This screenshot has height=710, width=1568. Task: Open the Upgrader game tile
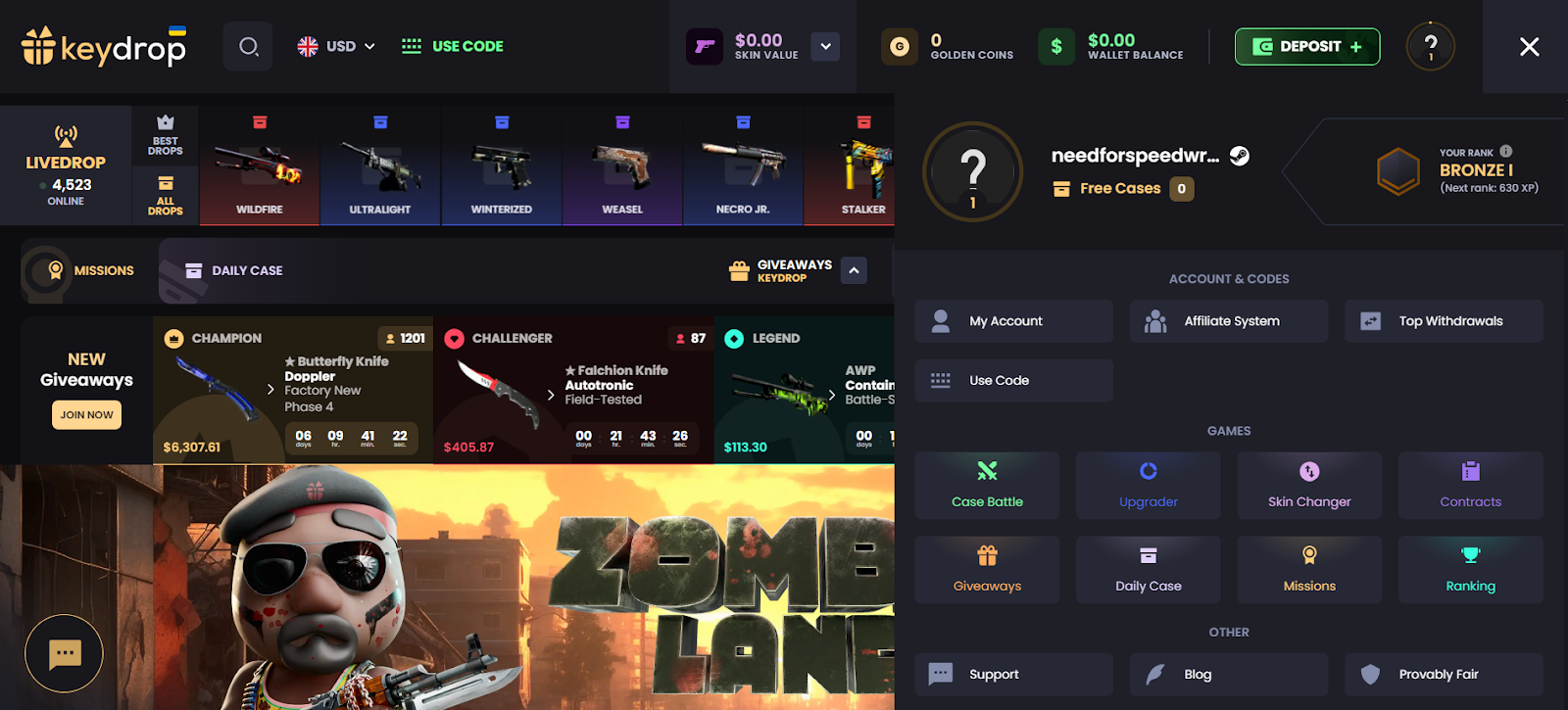pos(1149,485)
